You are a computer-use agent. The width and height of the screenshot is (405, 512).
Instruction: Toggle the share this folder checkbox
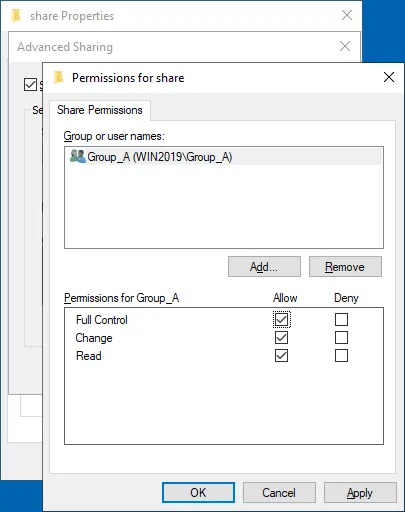pos(30,84)
